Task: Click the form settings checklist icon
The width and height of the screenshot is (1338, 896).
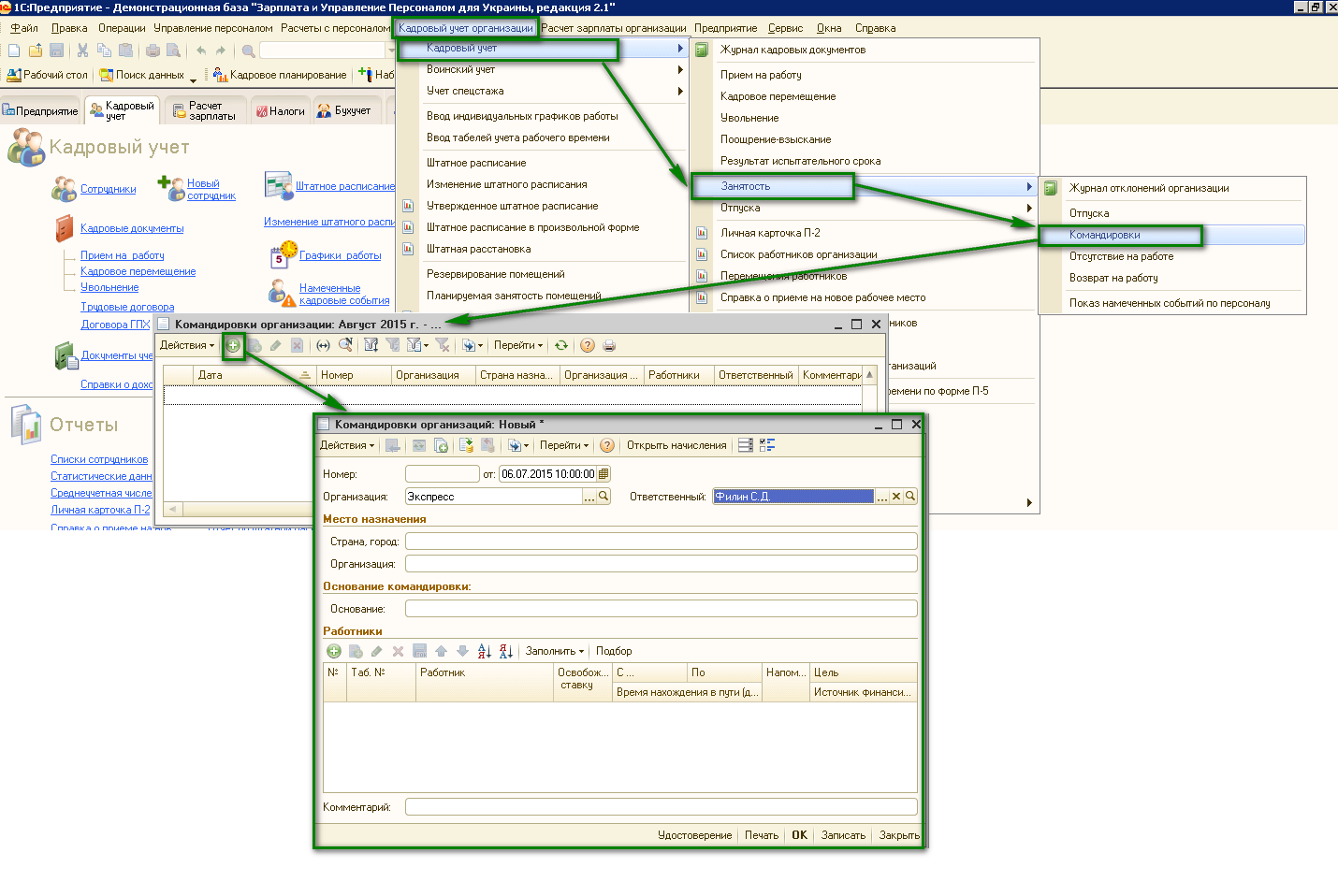Action: tap(767, 445)
